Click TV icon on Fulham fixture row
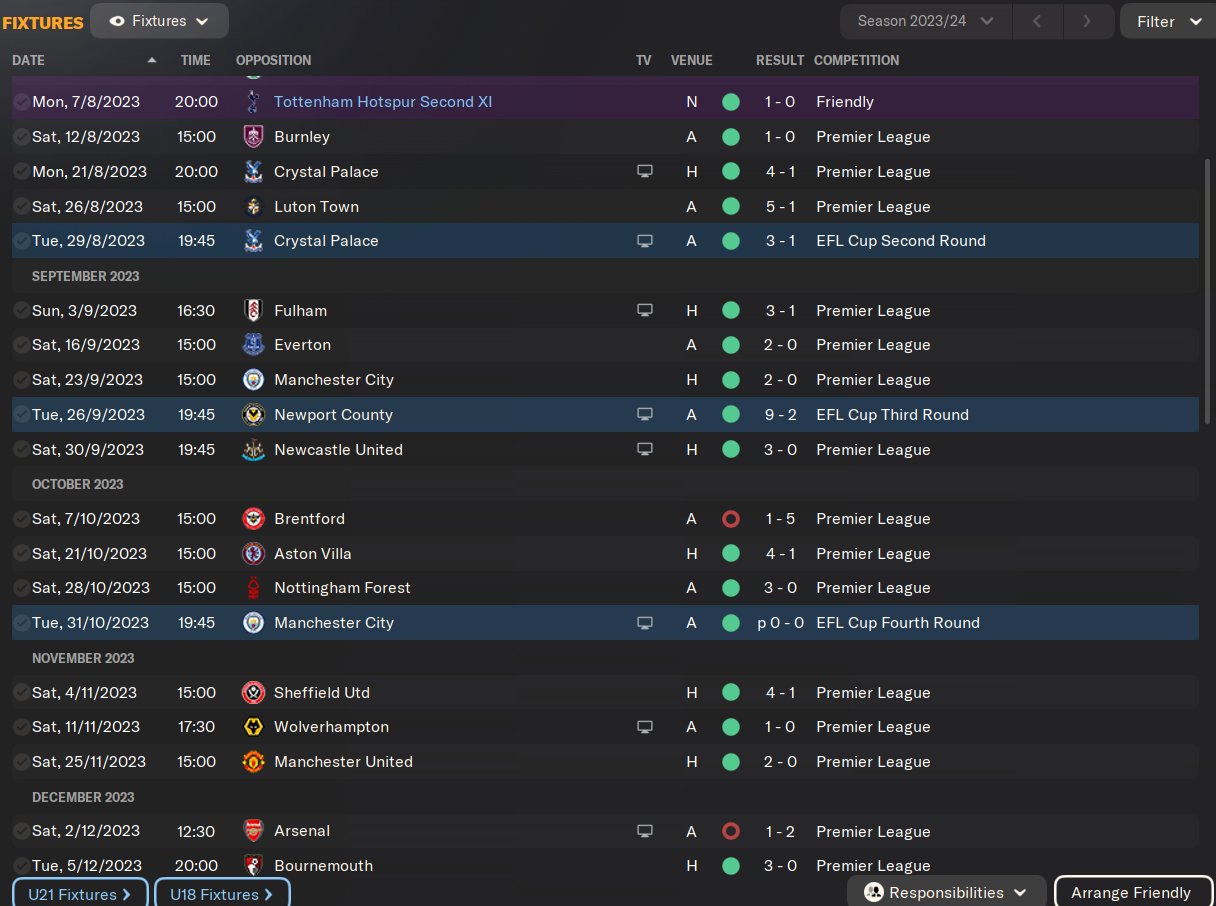The width and height of the screenshot is (1216, 906). pos(645,311)
